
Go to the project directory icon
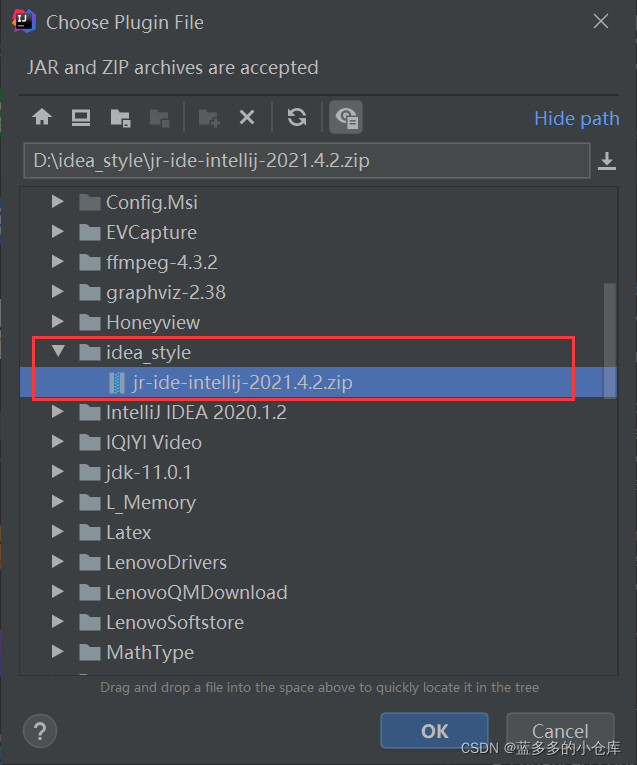[x=120, y=118]
